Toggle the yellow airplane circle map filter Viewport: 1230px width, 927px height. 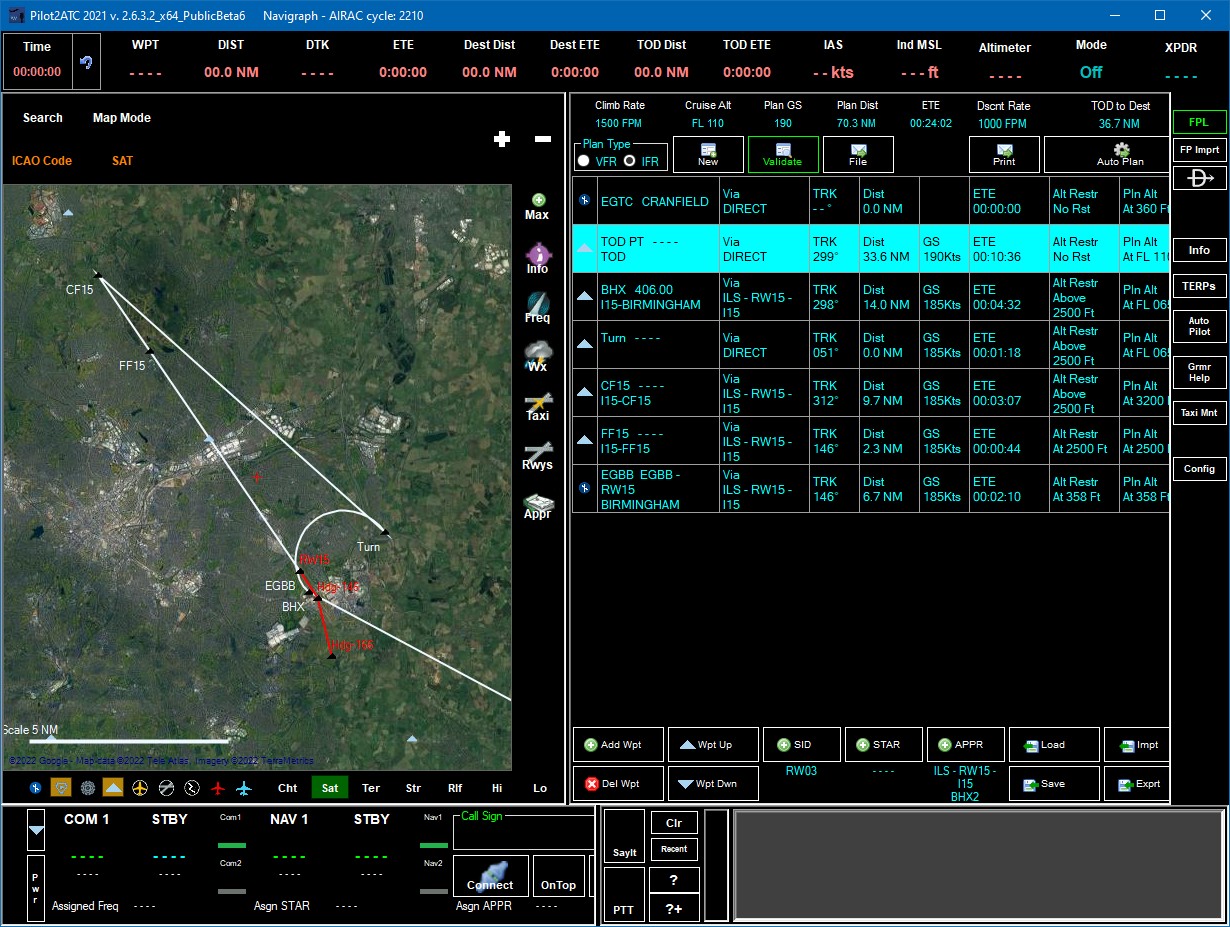click(x=139, y=788)
